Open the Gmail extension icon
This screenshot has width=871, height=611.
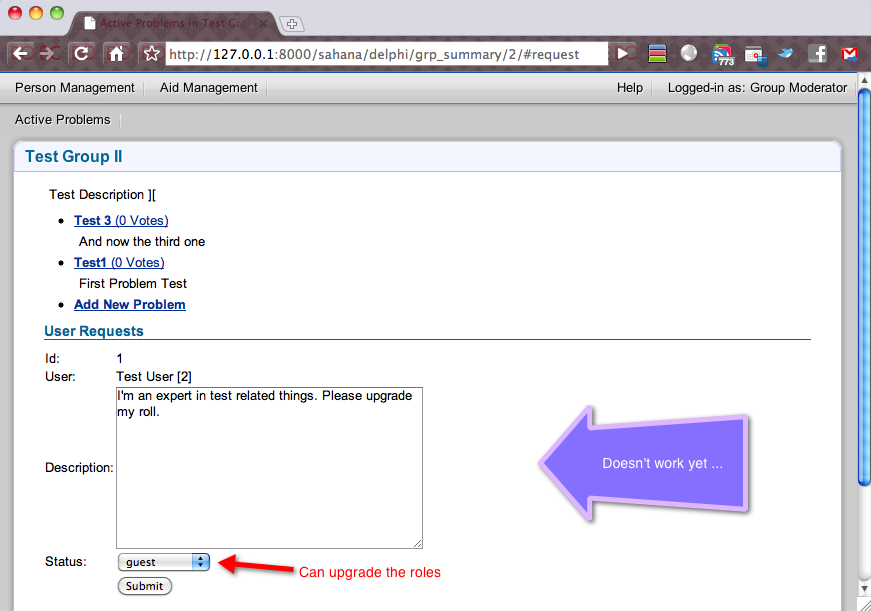[850, 54]
